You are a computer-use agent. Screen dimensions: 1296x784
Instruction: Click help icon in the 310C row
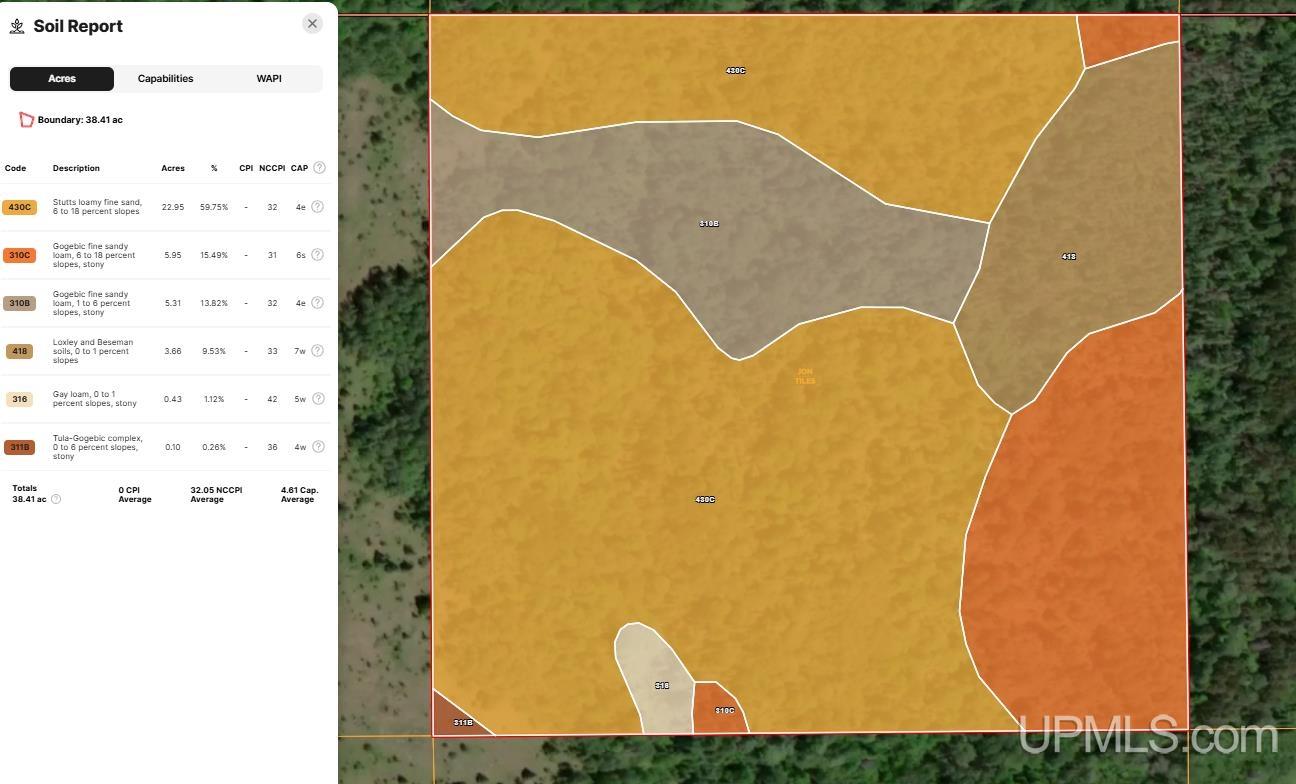(x=317, y=255)
